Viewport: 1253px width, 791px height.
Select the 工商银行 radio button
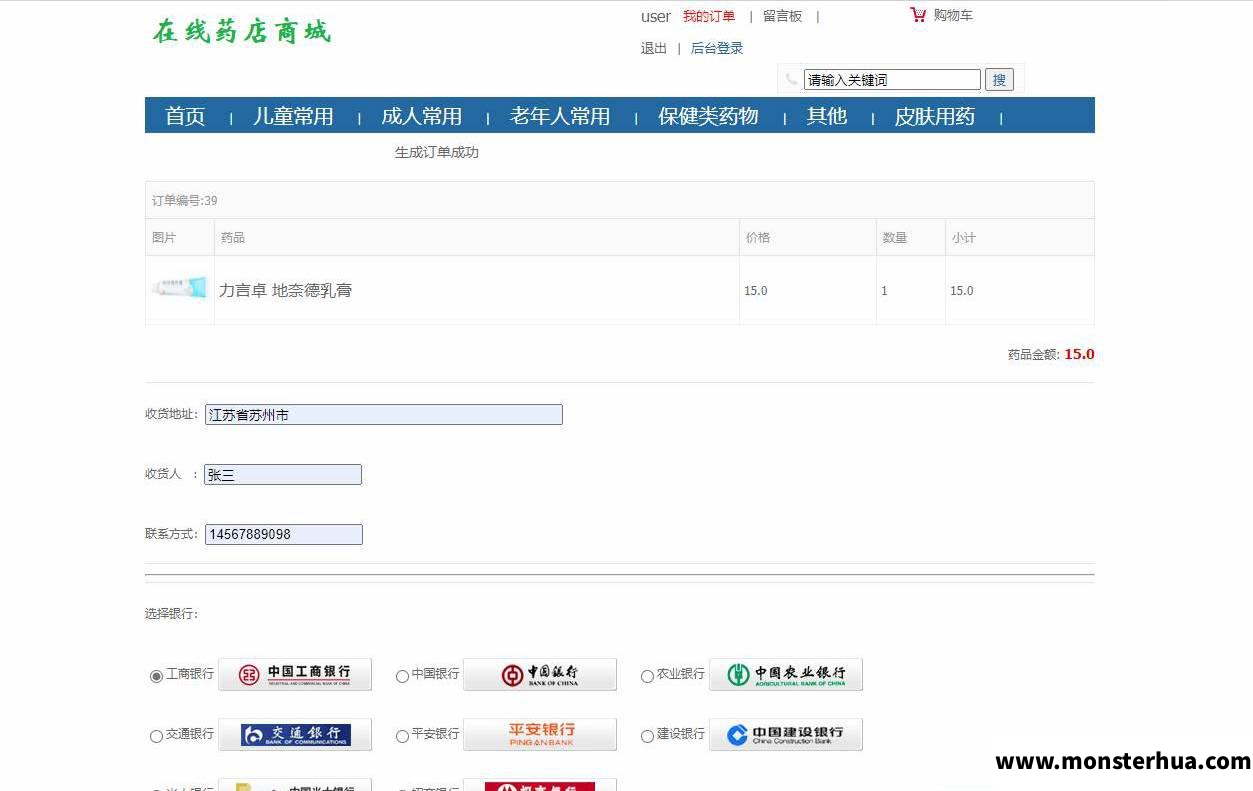(x=156, y=677)
